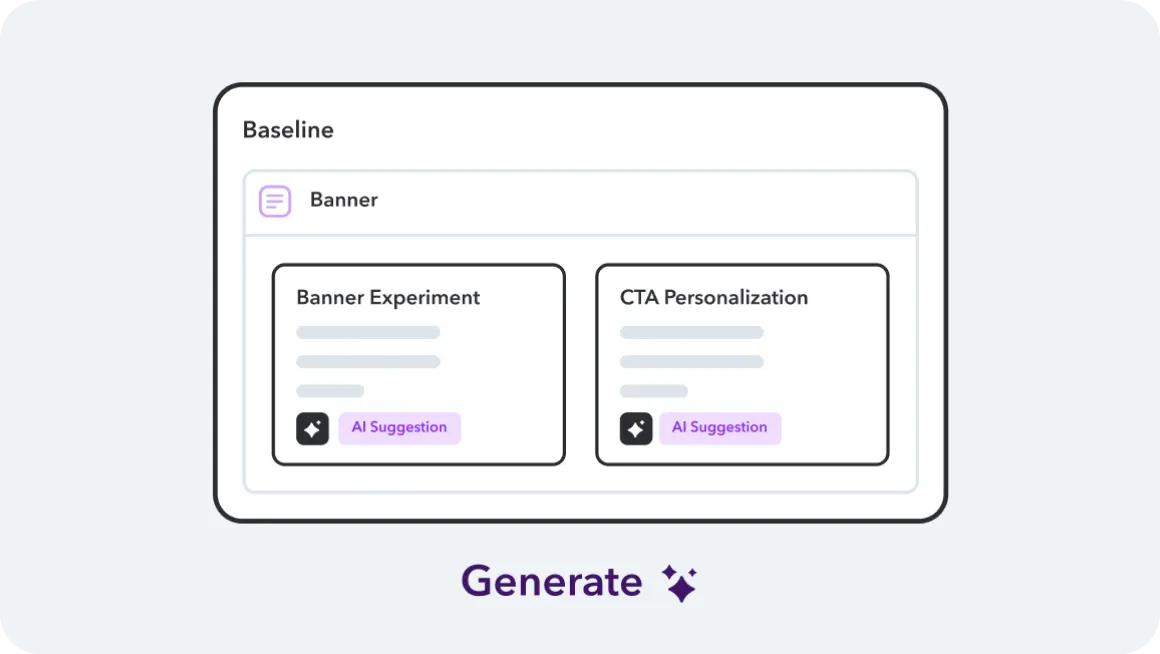The height and width of the screenshot is (654, 1160).
Task: Click empty space right of CTA Personalization's AI badge
Action: tap(833, 429)
